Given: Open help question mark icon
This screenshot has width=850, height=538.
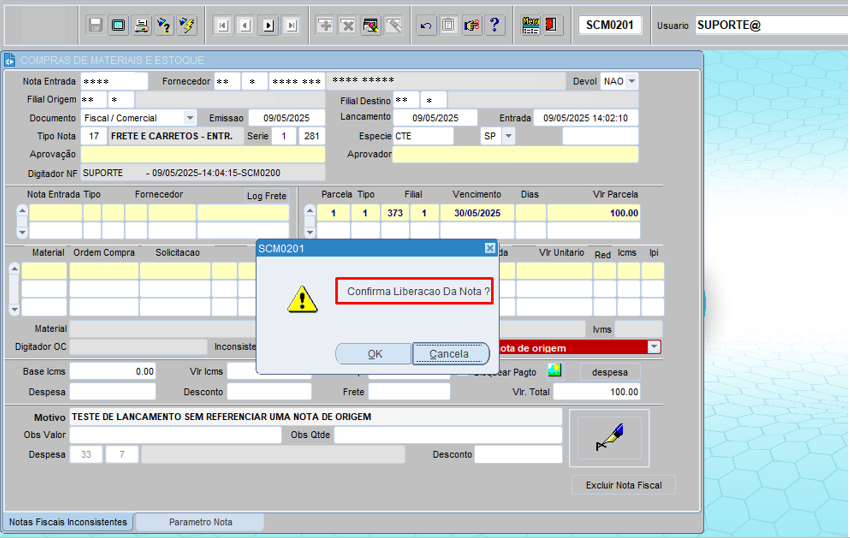Looking at the screenshot, I should (x=494, y=25).
